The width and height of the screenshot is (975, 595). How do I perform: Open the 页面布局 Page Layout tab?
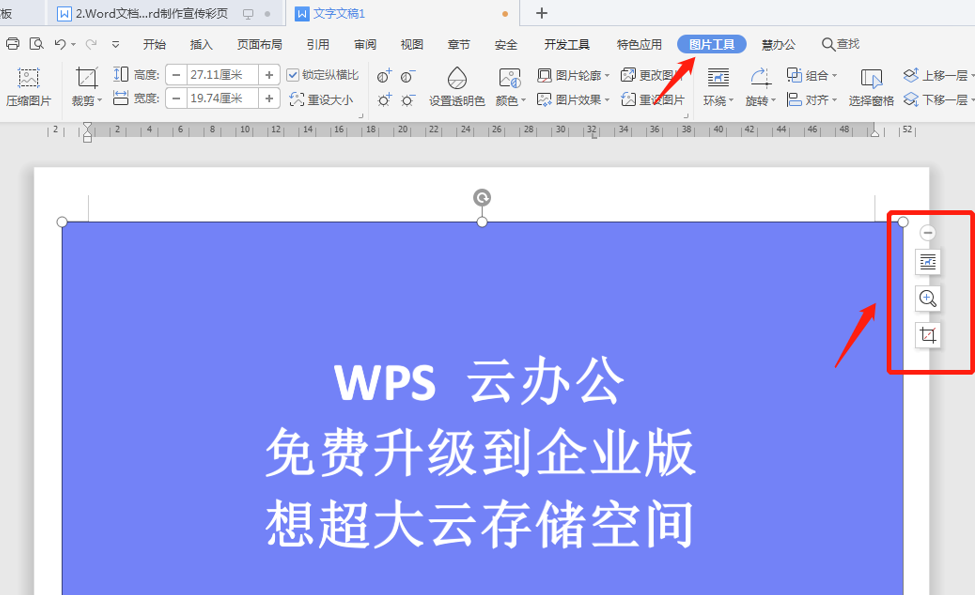click(x=259, y=44)
